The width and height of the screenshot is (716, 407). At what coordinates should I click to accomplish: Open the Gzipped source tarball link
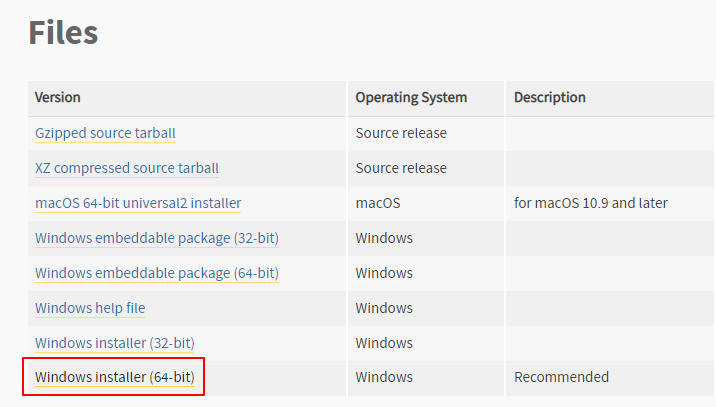105,133
